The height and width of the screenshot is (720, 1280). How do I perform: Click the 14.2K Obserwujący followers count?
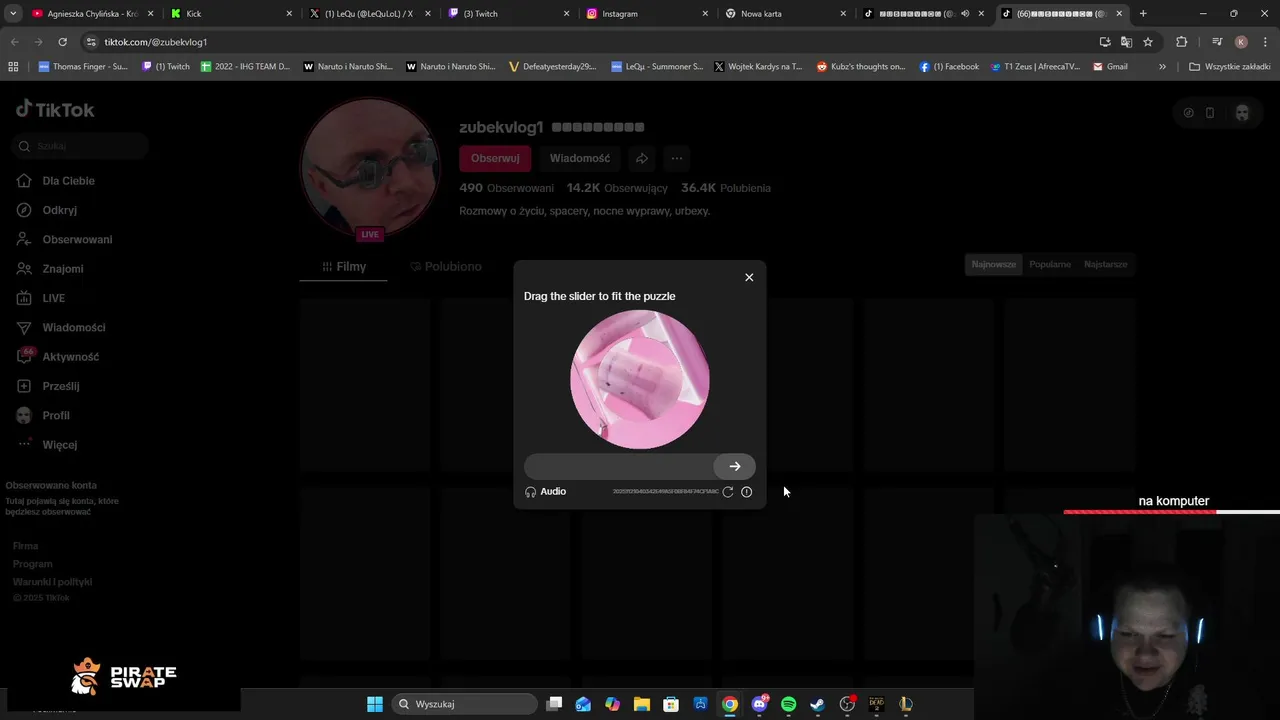[x=617, y=188]
